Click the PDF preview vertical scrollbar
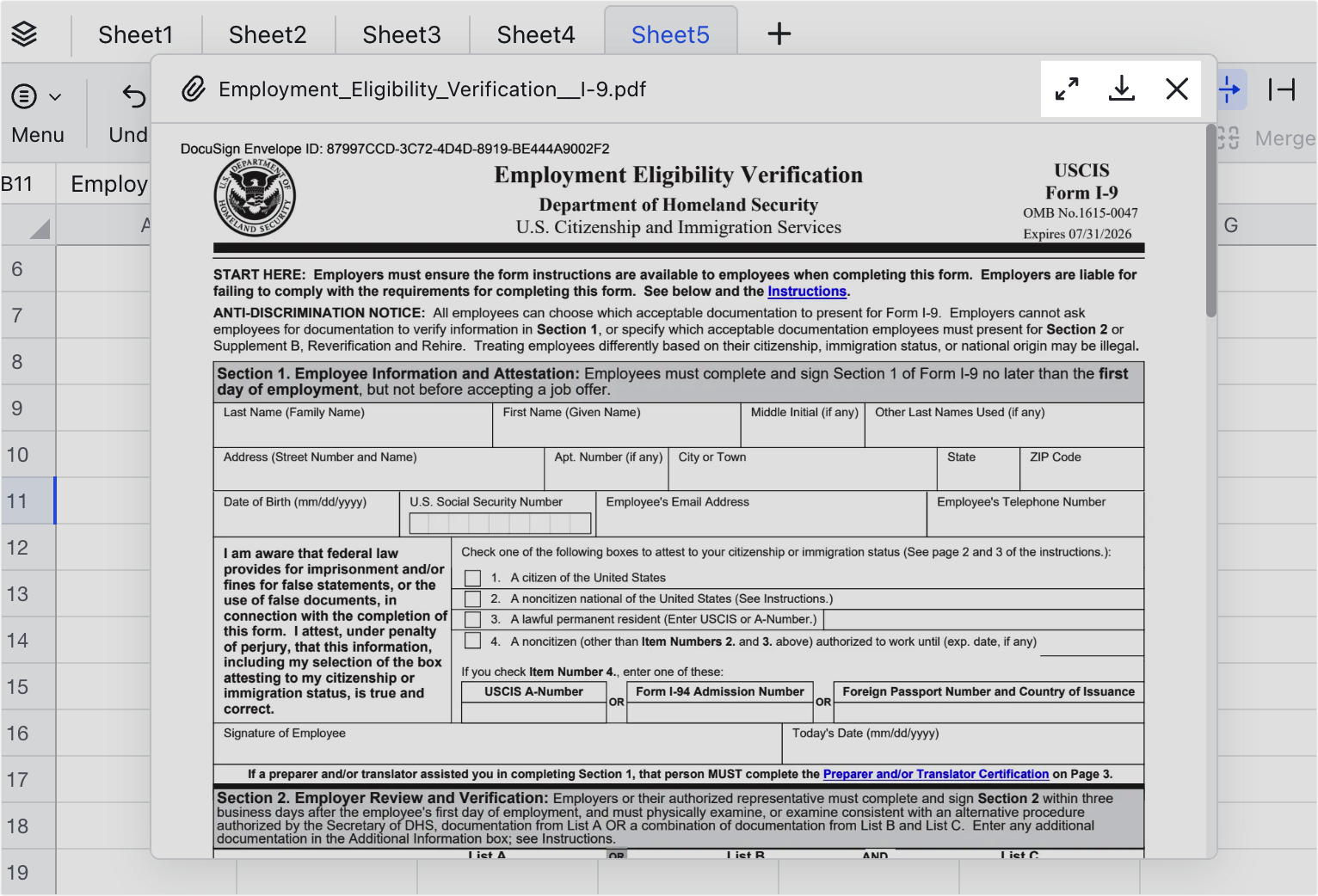The width and height of the screenshot is (1318, 896). (x=1210, y=221)
